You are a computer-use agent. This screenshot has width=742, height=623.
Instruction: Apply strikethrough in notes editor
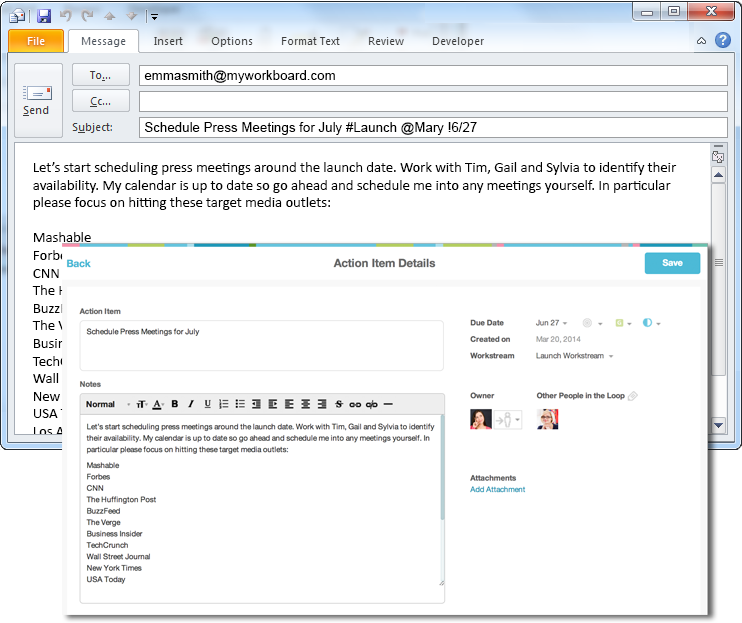tap(339, 404)
